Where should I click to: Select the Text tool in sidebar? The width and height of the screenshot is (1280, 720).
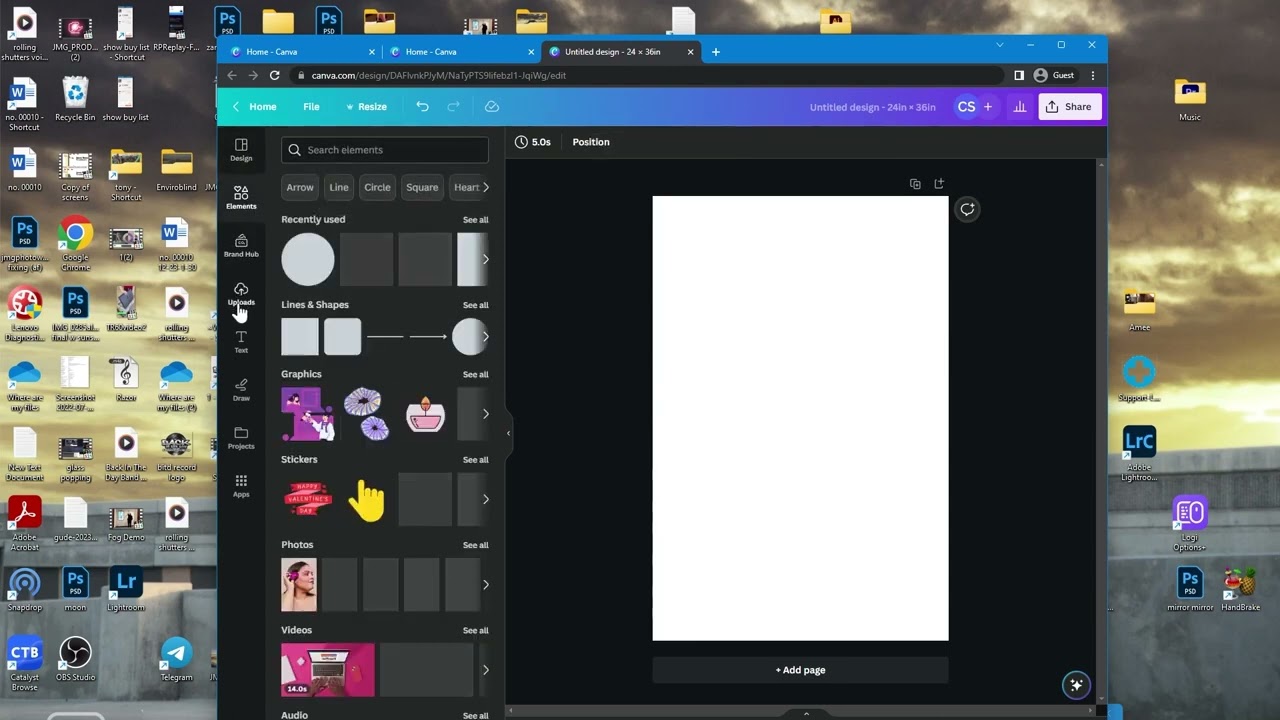[x=241, y=341]
